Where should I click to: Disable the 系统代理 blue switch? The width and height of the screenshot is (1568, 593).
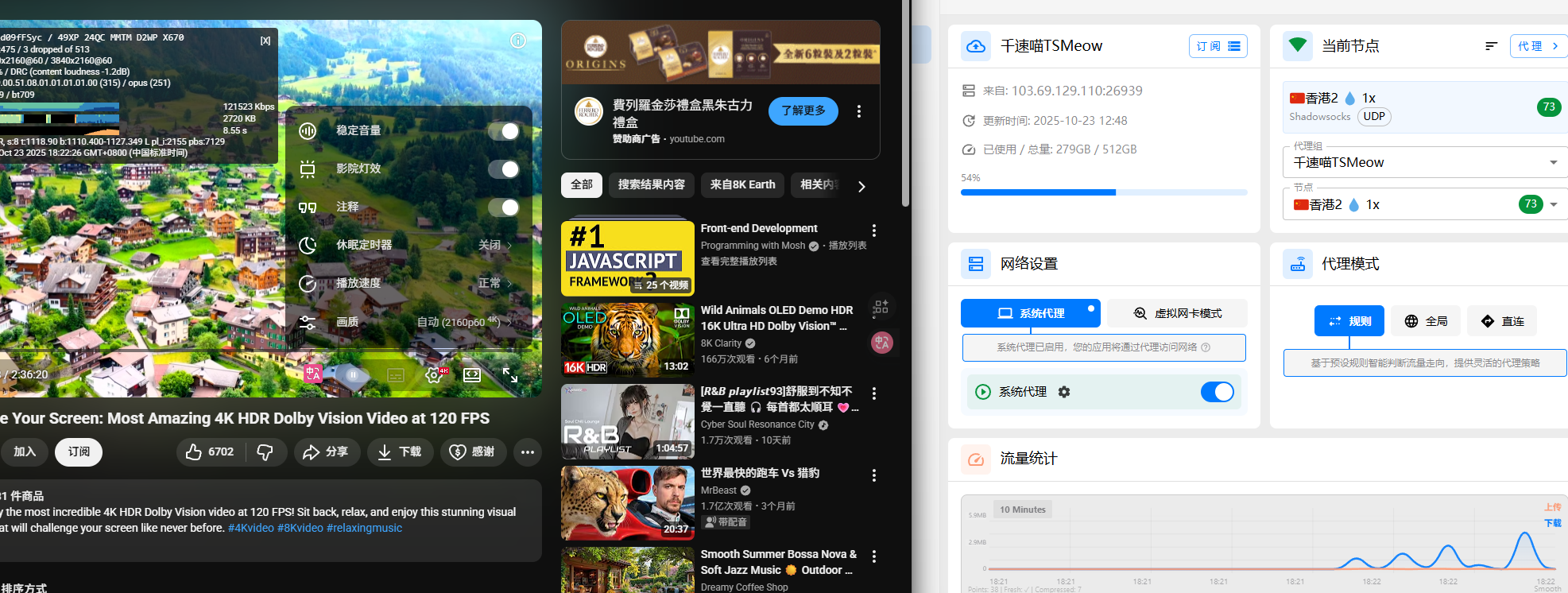coord(1217,392)
